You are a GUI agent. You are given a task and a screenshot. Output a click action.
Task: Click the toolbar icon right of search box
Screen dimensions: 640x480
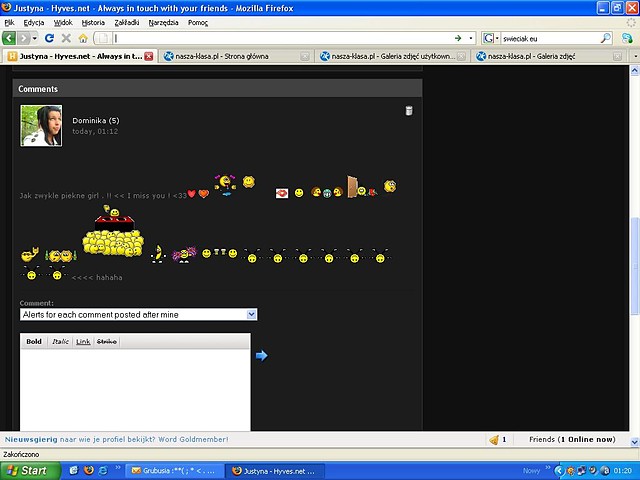[627, 38]
